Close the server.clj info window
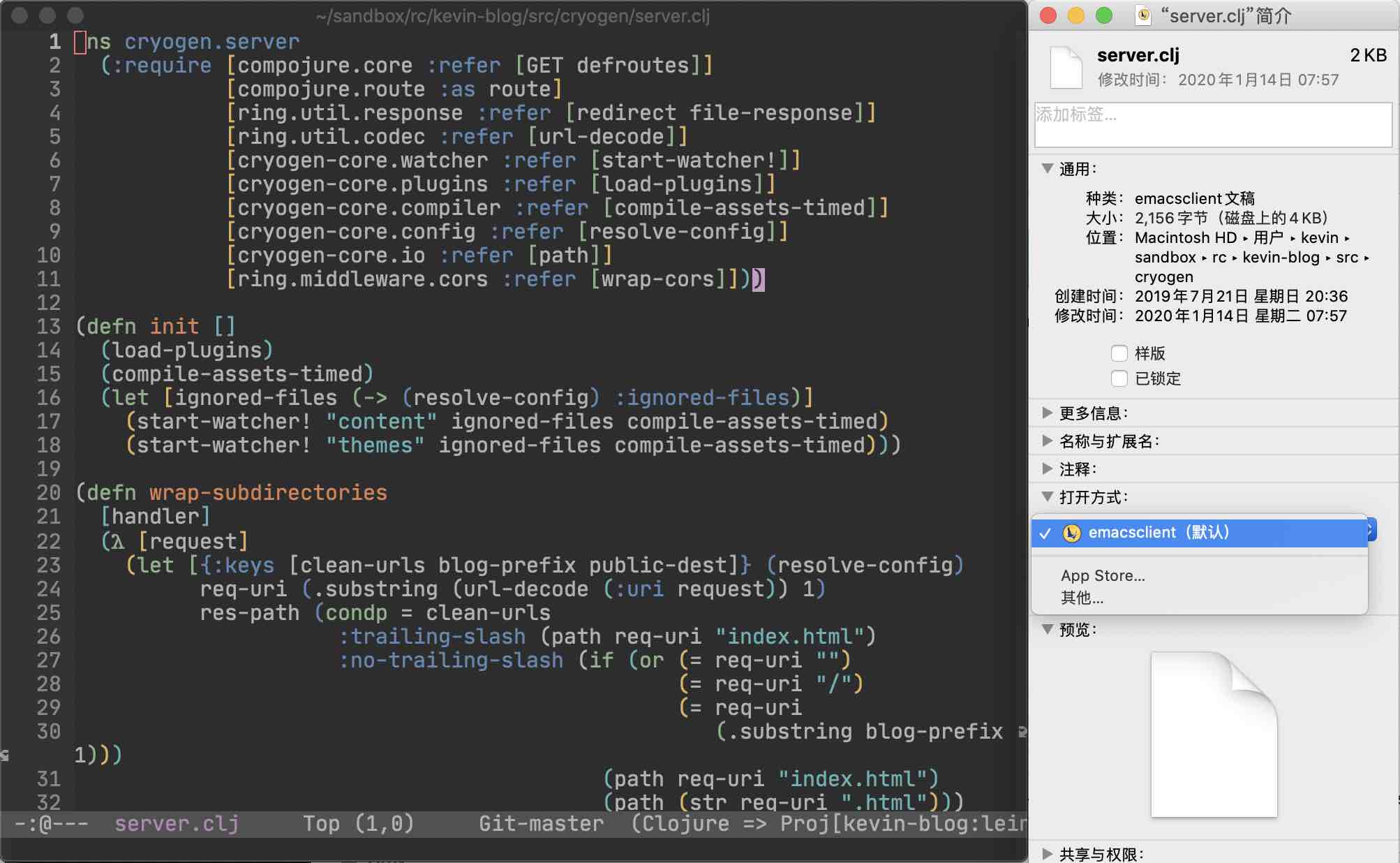 click(x=1048, y=15)
